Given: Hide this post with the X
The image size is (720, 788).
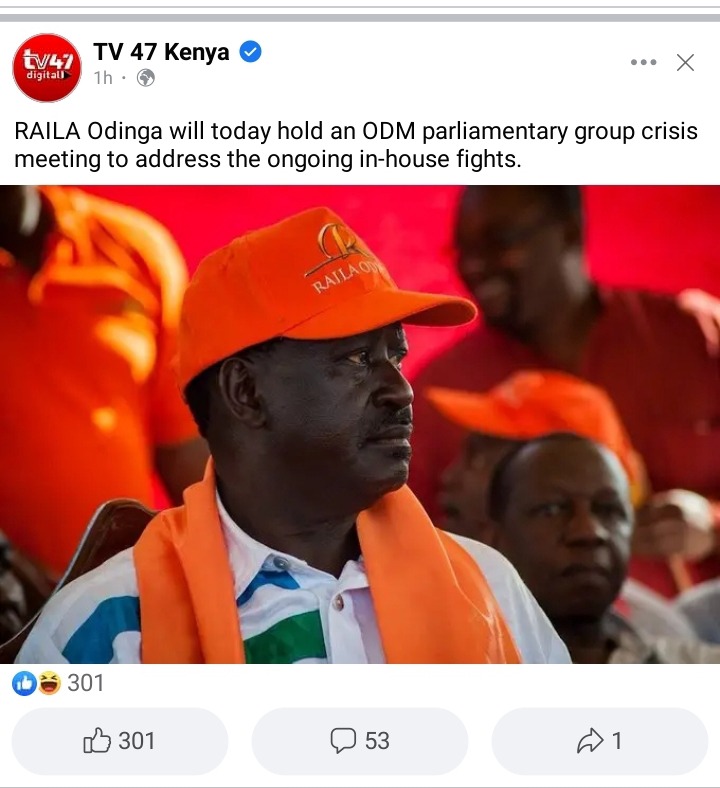Looking at the screenshot, I should 685,63.
